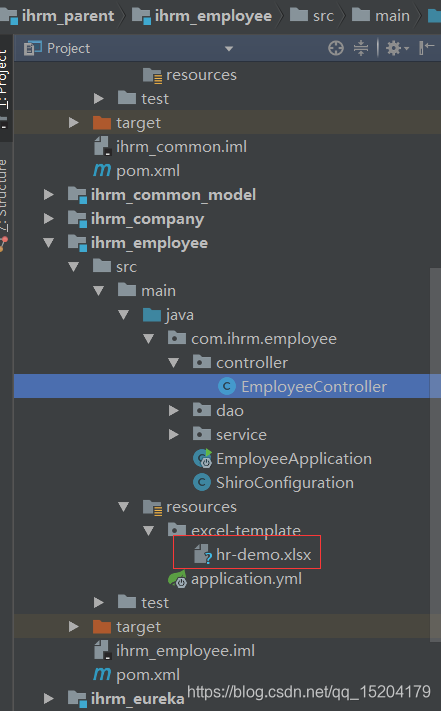The height and width of the screenshot is (711, 441).
Task: Select the topmost resources folder
Action: point(201,75)
